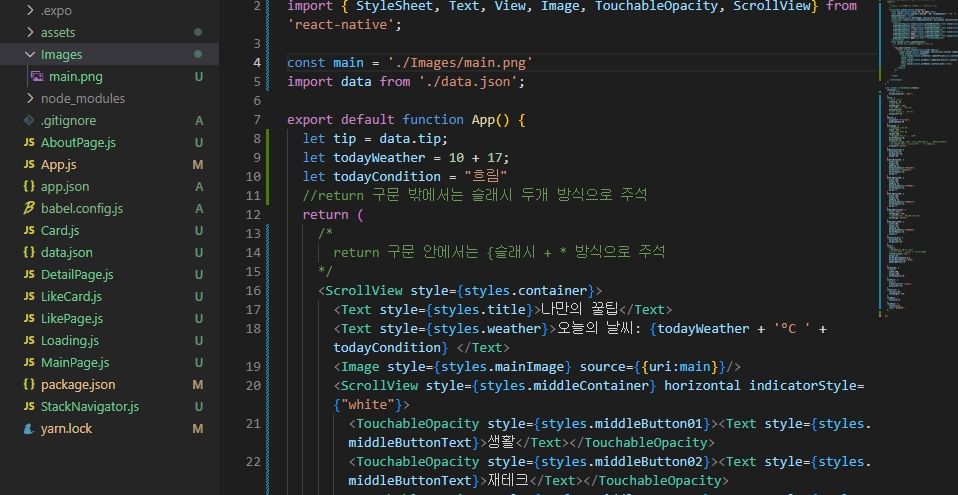Select the .expo folder name
This screenshot has width=958, height=495.
(x=56, y=10)
